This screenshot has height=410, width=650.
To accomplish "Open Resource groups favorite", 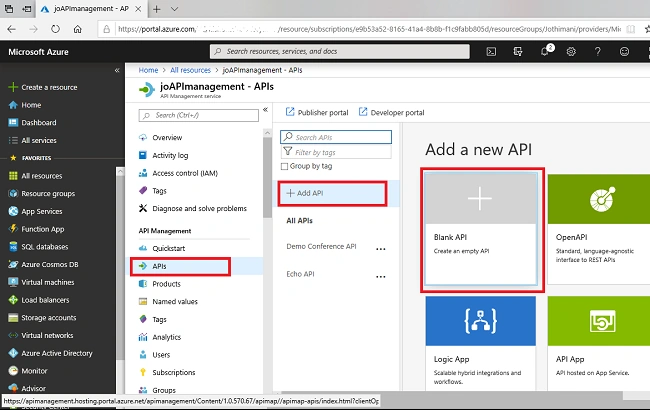I will pos(42,194).
